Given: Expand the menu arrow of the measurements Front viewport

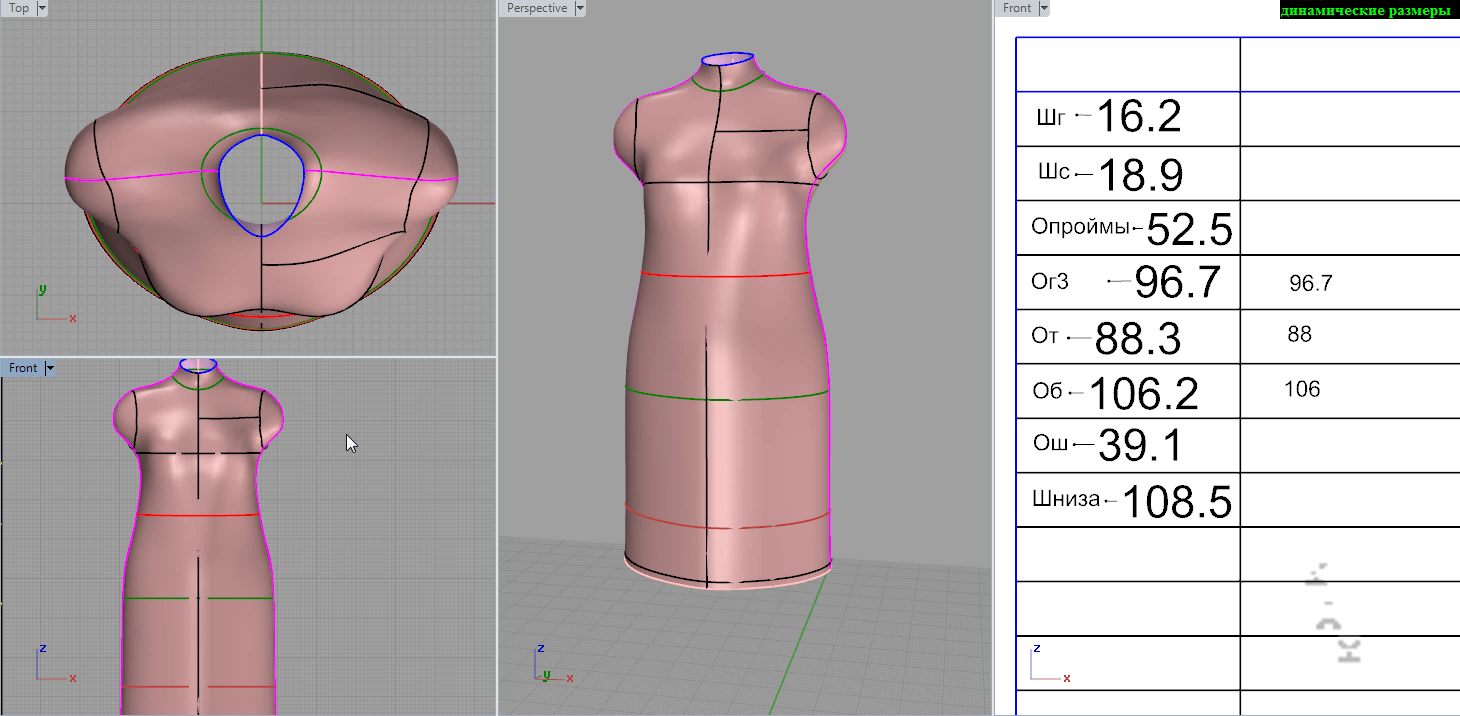Looking at the screenshot, I should point(1044,8).
